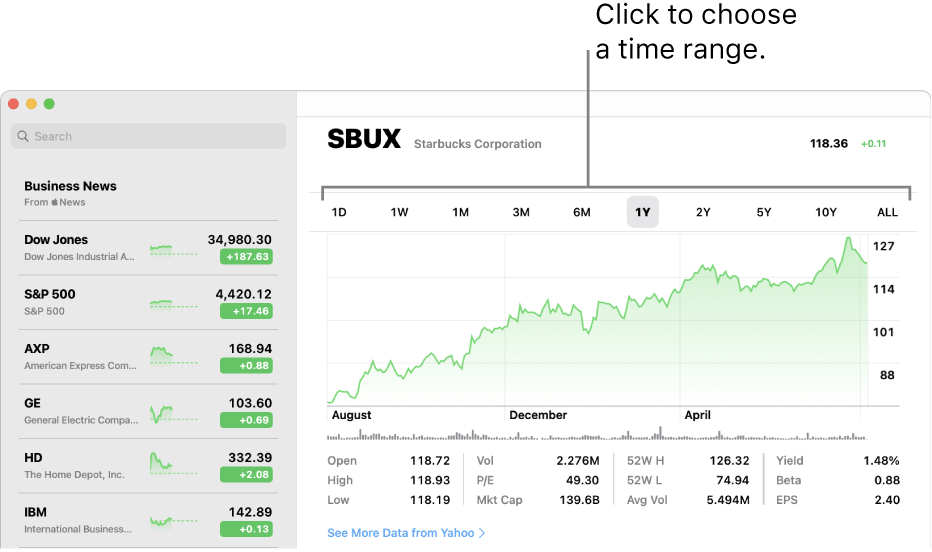Toggle the IBM +0.13 change badge
The width and height of the screenshot is (932, 552).
point(246,529)
